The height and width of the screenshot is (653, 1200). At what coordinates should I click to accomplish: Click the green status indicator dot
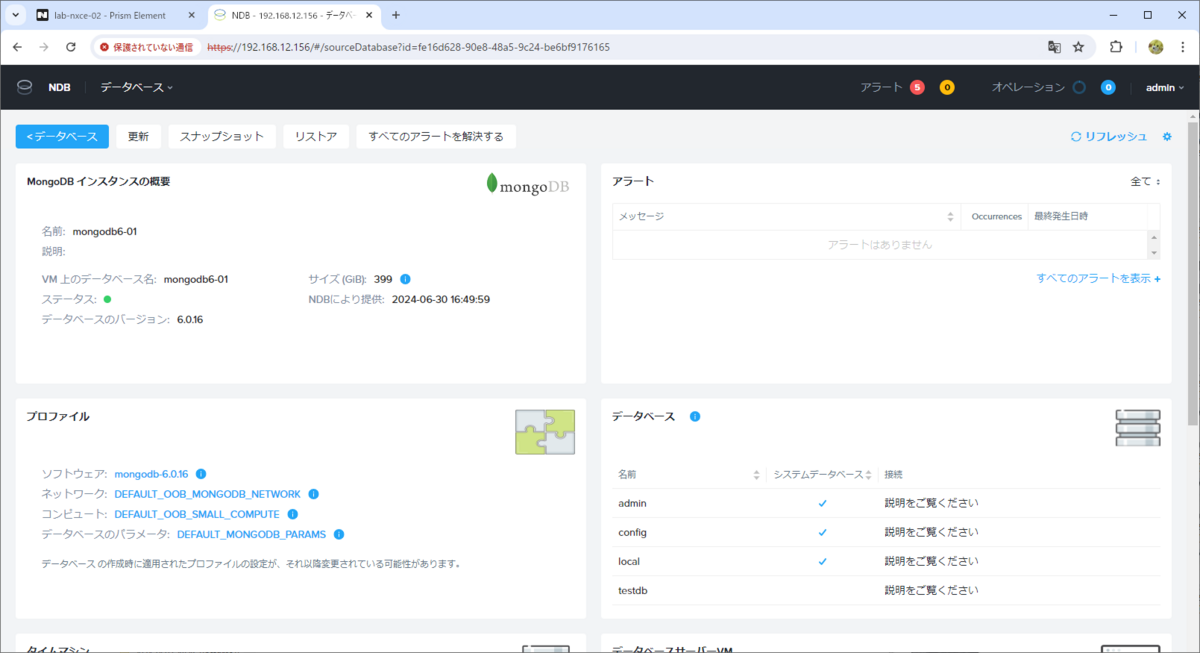(x=107, y=299)
